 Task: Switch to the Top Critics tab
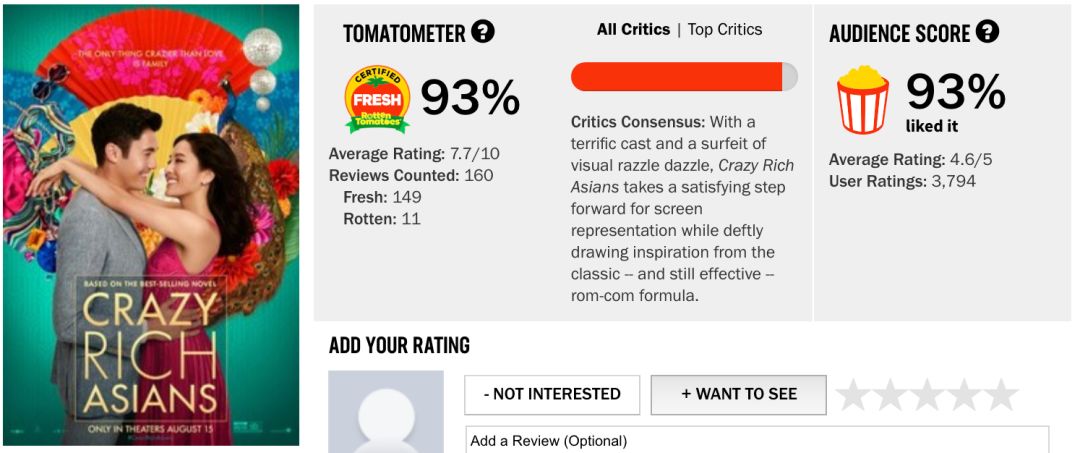725,30
